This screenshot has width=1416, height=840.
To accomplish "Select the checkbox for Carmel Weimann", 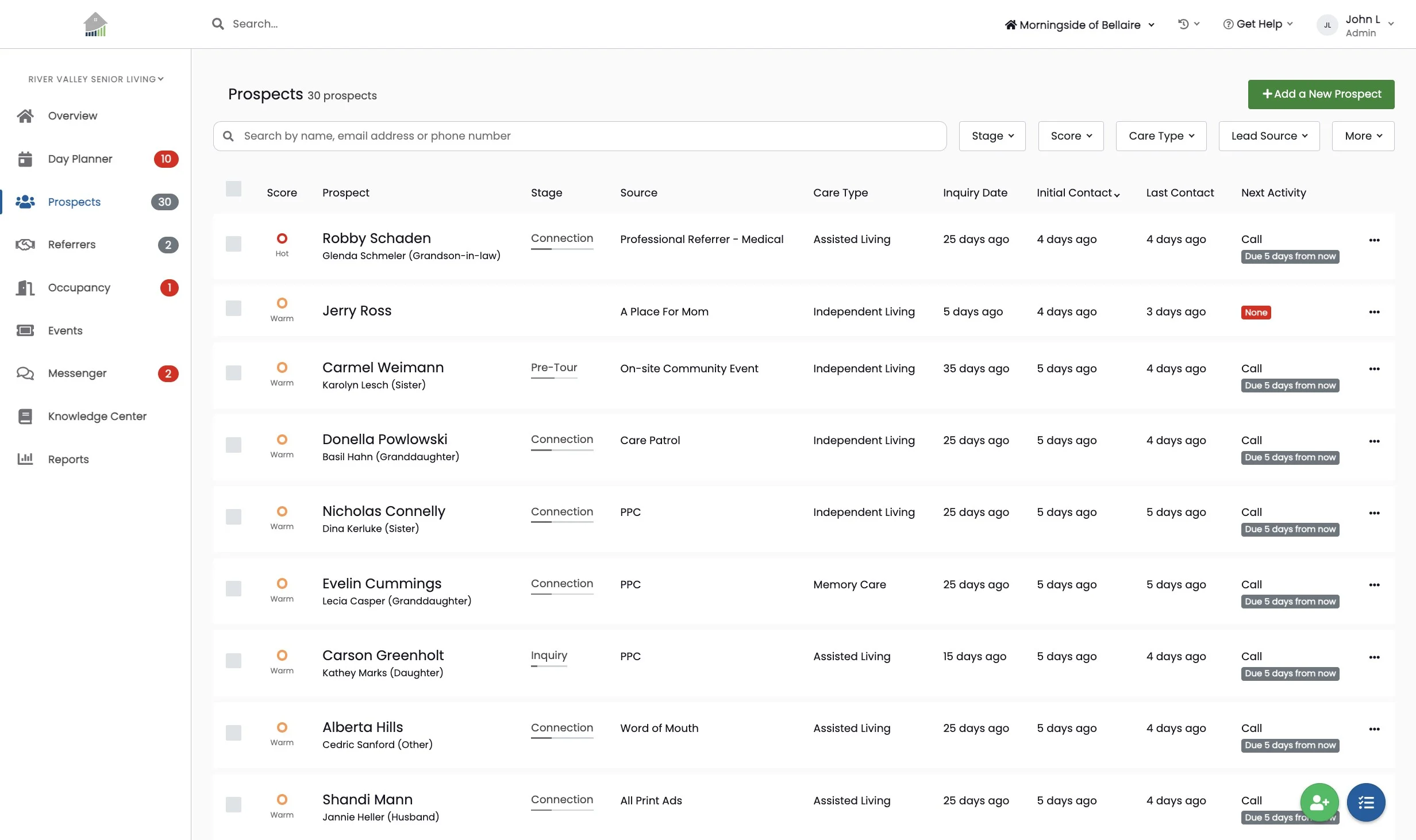I will click(233, 373).
